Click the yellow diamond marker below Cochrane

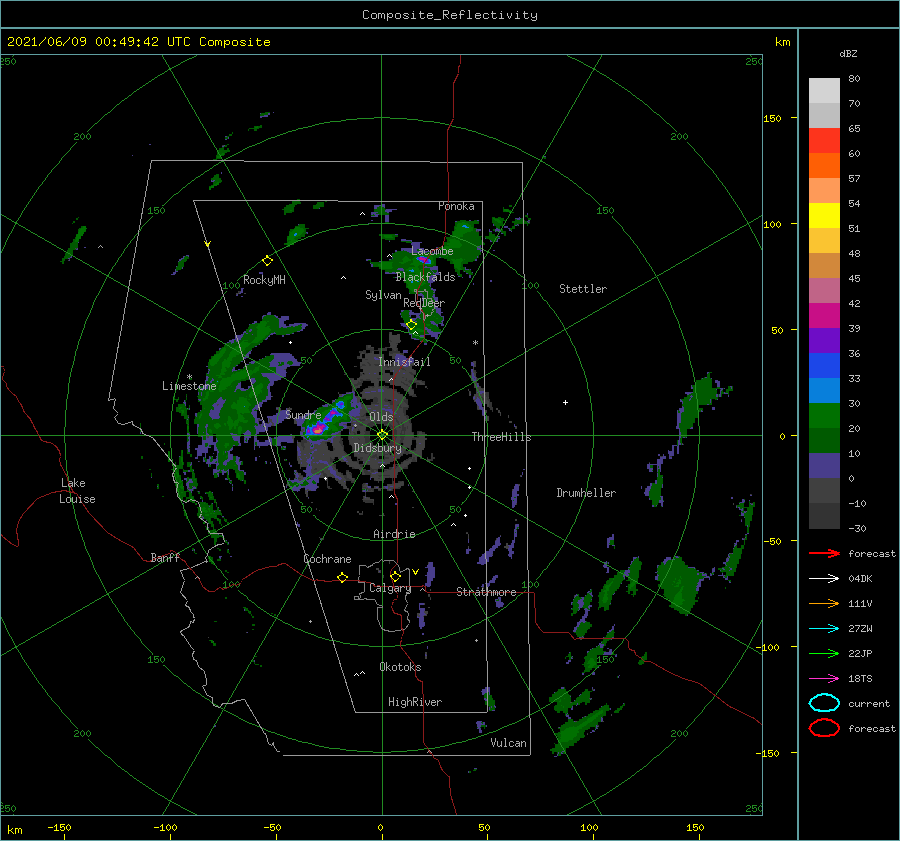coord(343,578)
